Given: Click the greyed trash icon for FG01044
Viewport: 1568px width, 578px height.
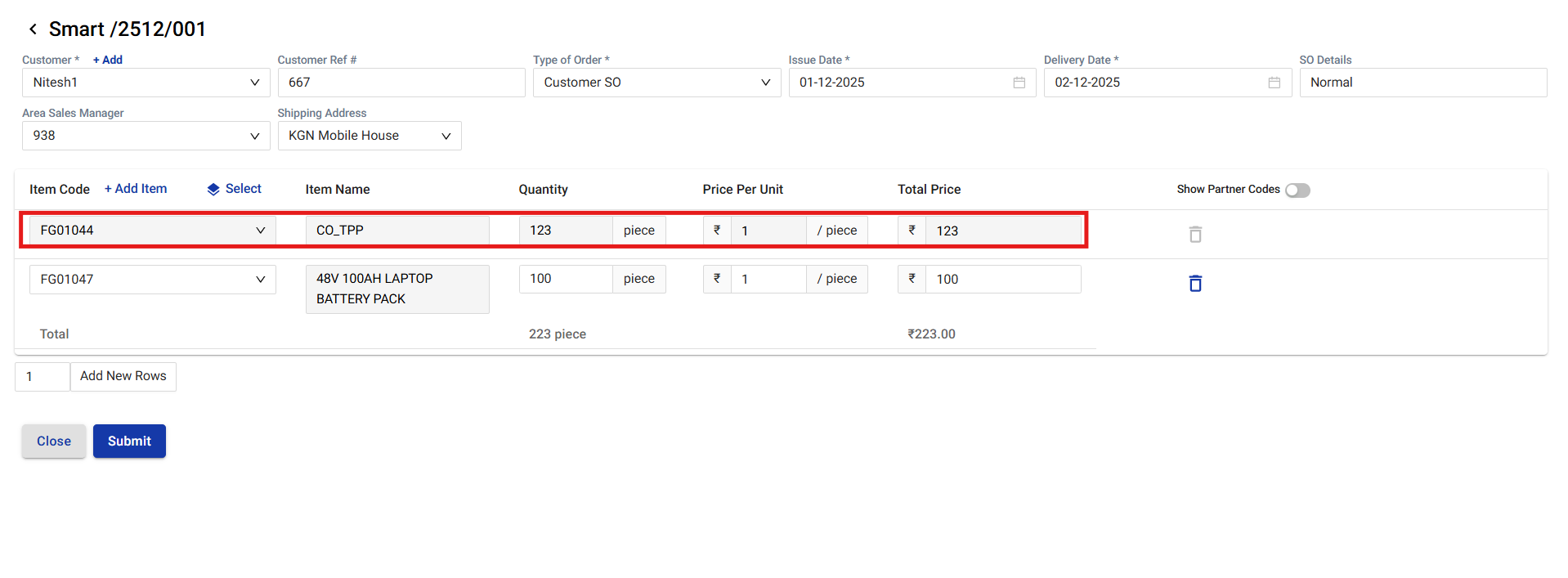Looking at the screenshot, I should 1194,235.
